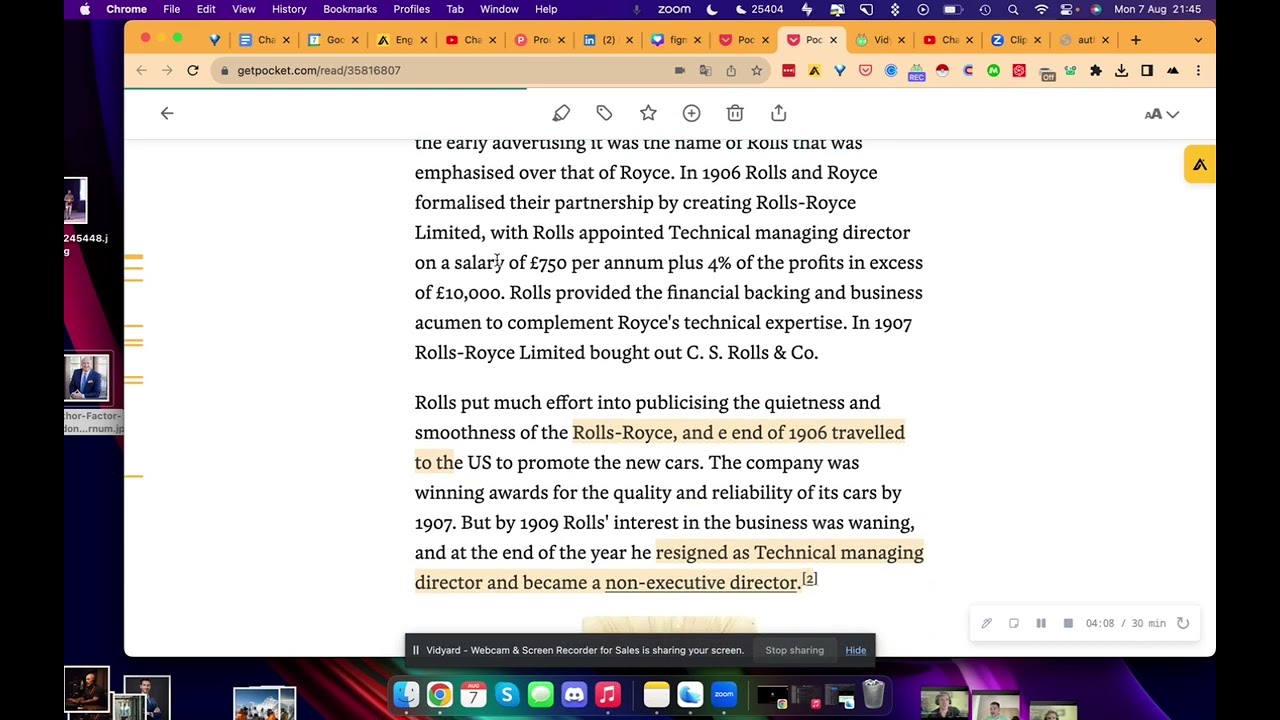1280x720 pixels.
Task: Click Chrome's address bar share icon
Action: [x=731, y=71]
